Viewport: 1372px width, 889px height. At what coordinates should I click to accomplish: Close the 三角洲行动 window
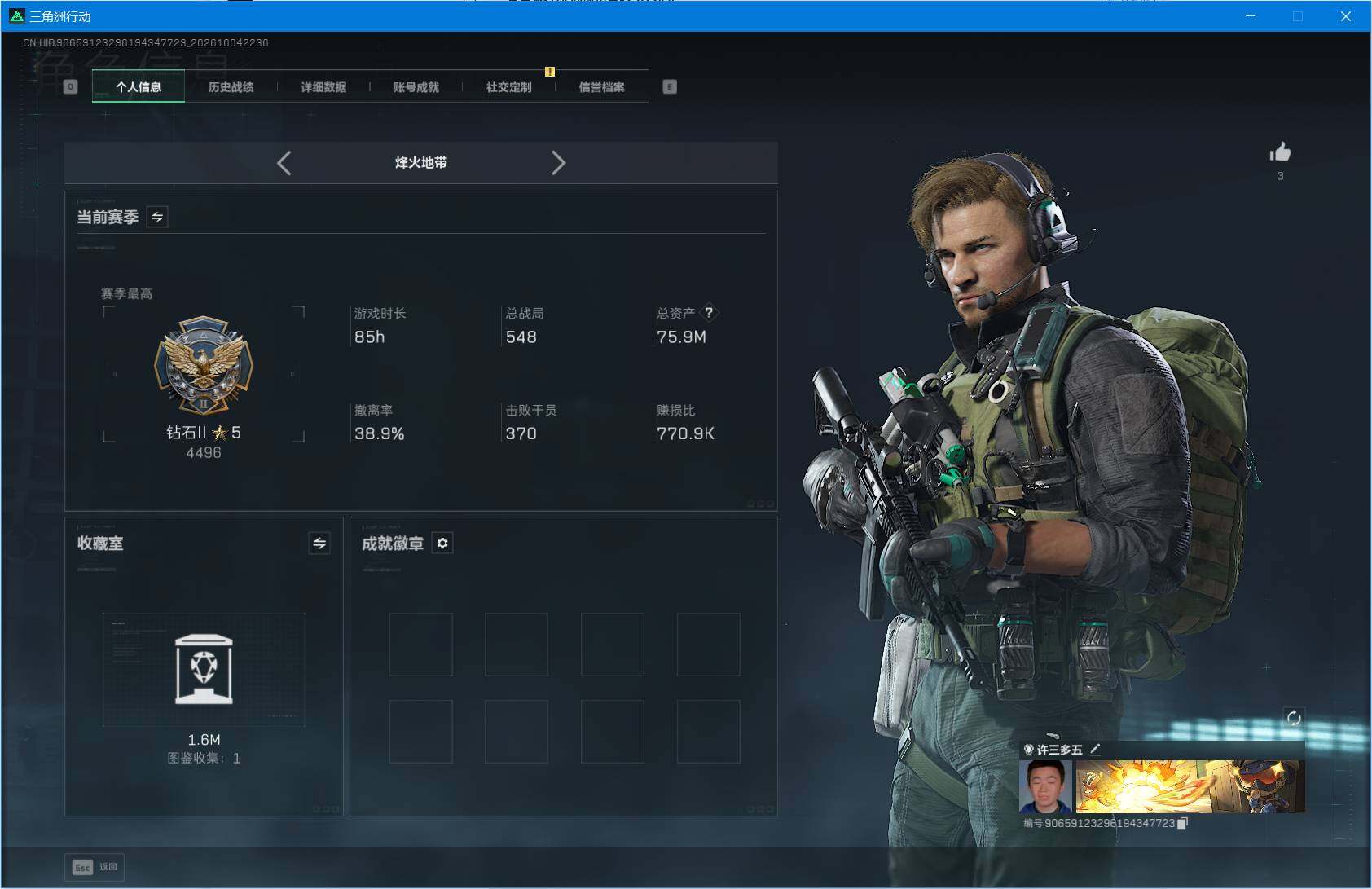point(1346,16)
